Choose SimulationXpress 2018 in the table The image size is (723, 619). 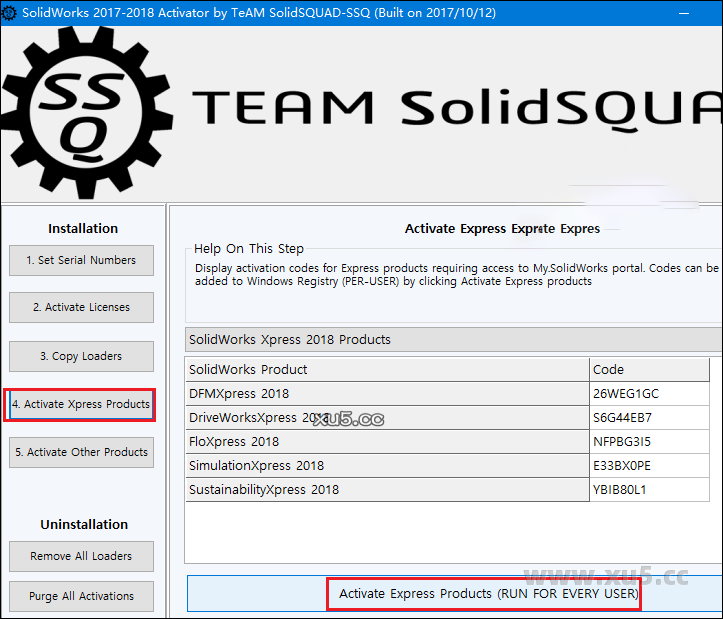coord(386,466)
